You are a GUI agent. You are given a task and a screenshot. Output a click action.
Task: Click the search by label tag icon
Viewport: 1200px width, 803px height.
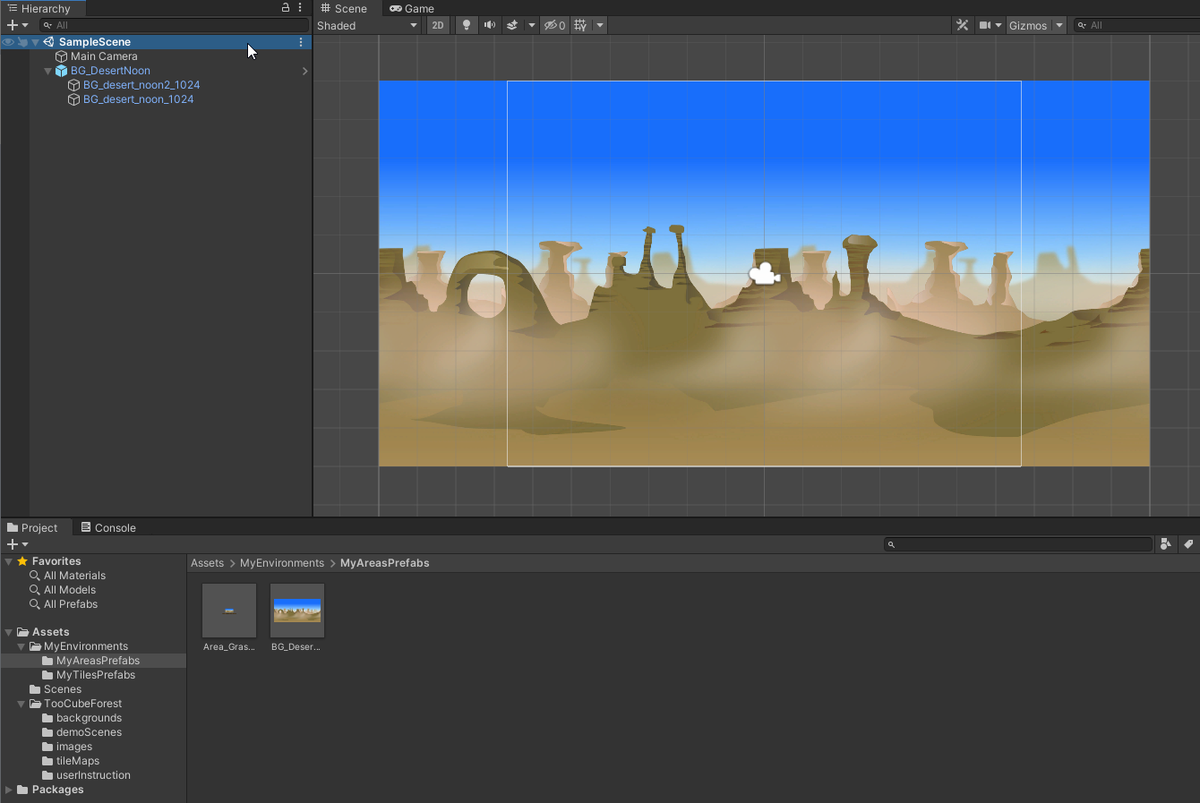pyautogui.click(x=1188, y=544)
